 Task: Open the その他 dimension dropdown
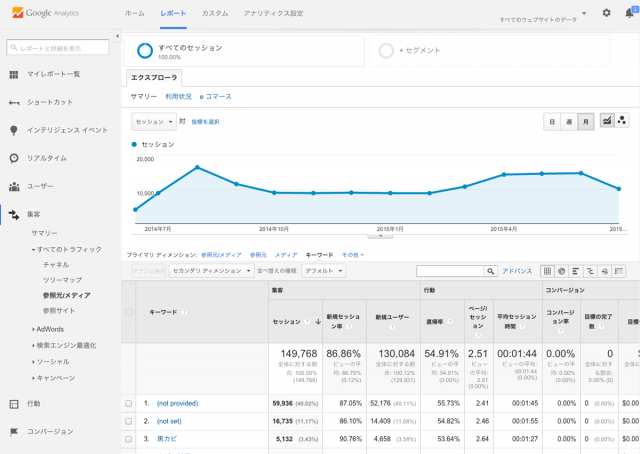353,255
